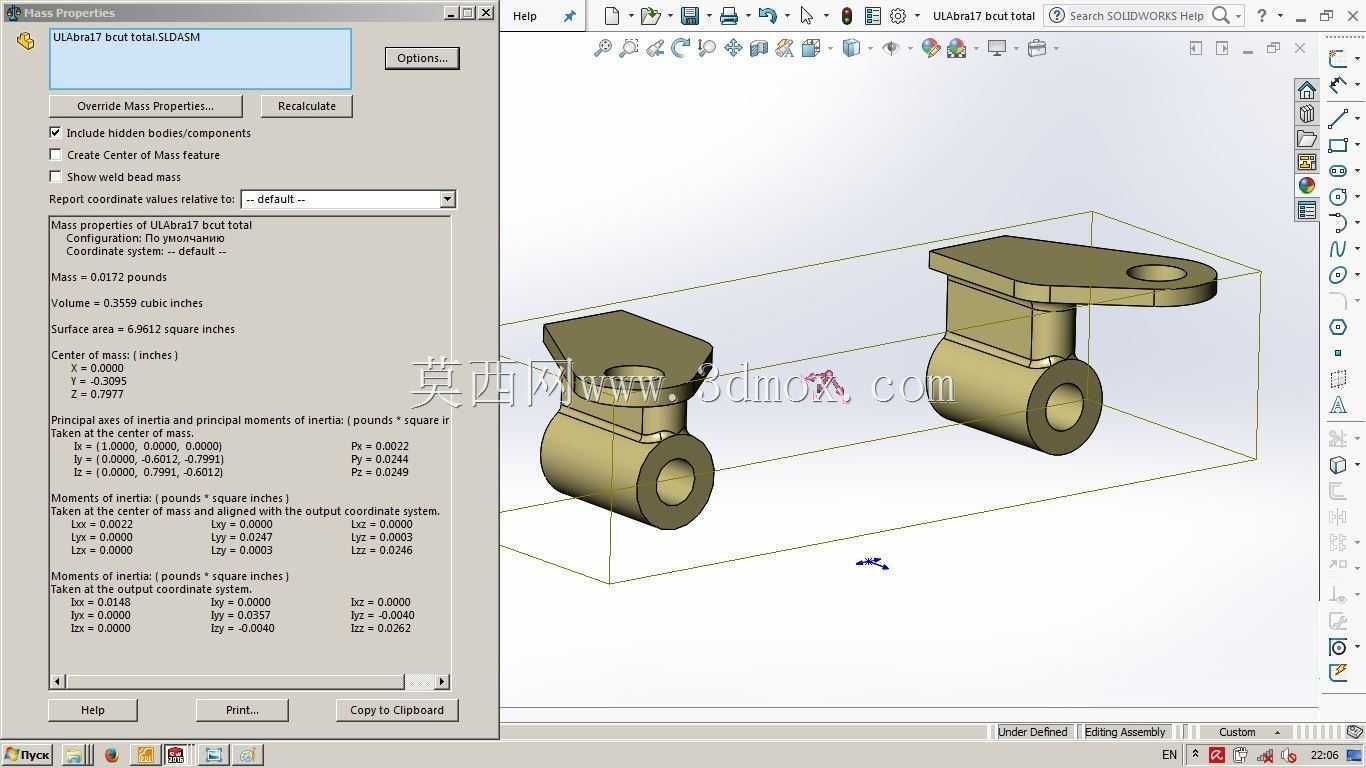This screenshot has width=1366, height=768.
Task: Open the Custom Properties tab
Action: click(1307, 210)
